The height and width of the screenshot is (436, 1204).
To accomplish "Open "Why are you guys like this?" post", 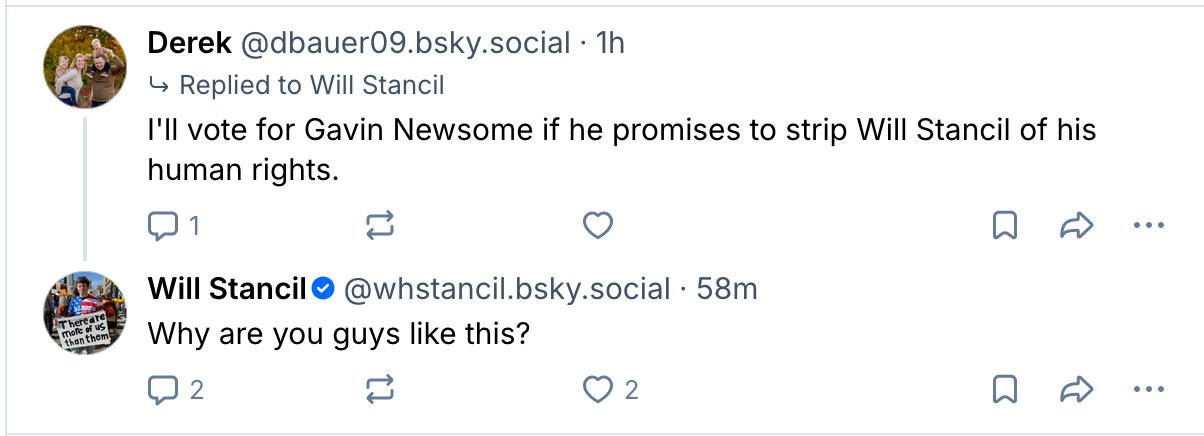I will (338, 334).
